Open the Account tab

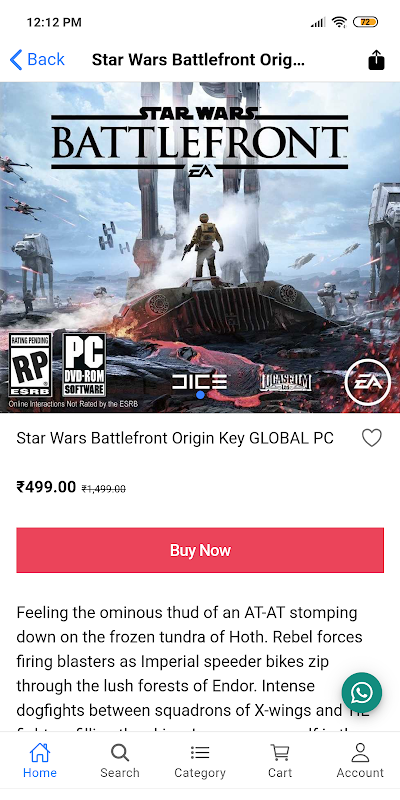click(360, 760)
